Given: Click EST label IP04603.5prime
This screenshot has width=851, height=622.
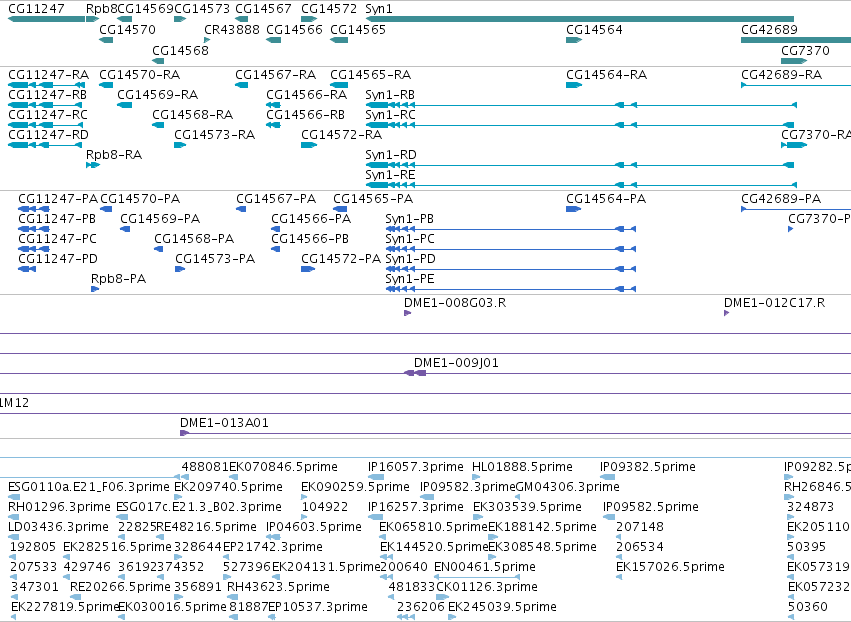Looking at the screenshot, I should [314, 527].
